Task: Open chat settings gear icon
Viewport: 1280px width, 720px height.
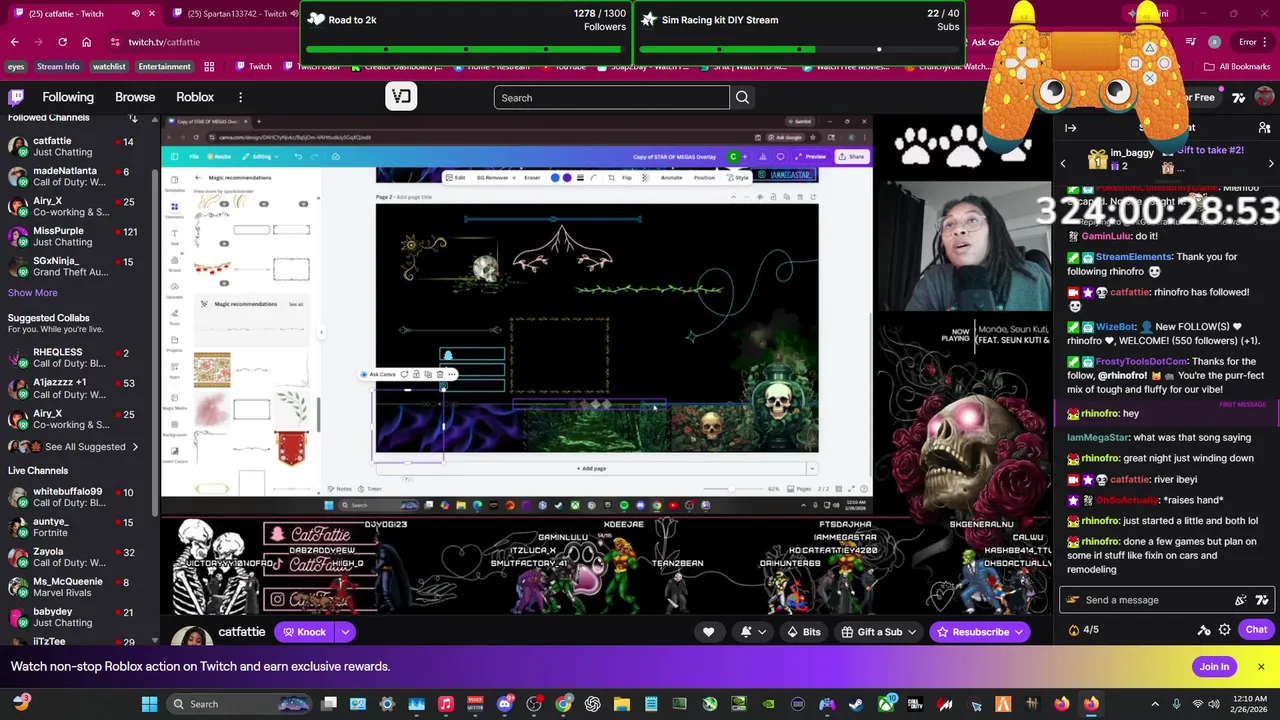Action: coord(1225,630)
